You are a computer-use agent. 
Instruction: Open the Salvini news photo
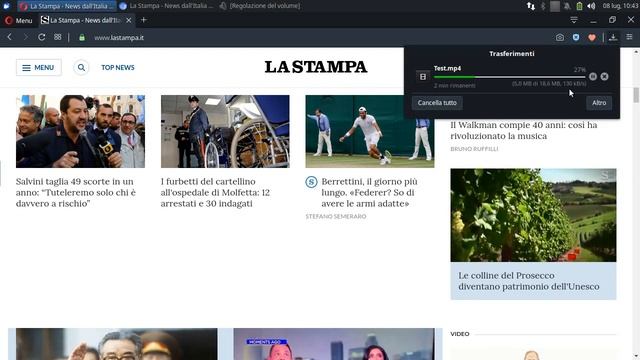coord(80,131)
